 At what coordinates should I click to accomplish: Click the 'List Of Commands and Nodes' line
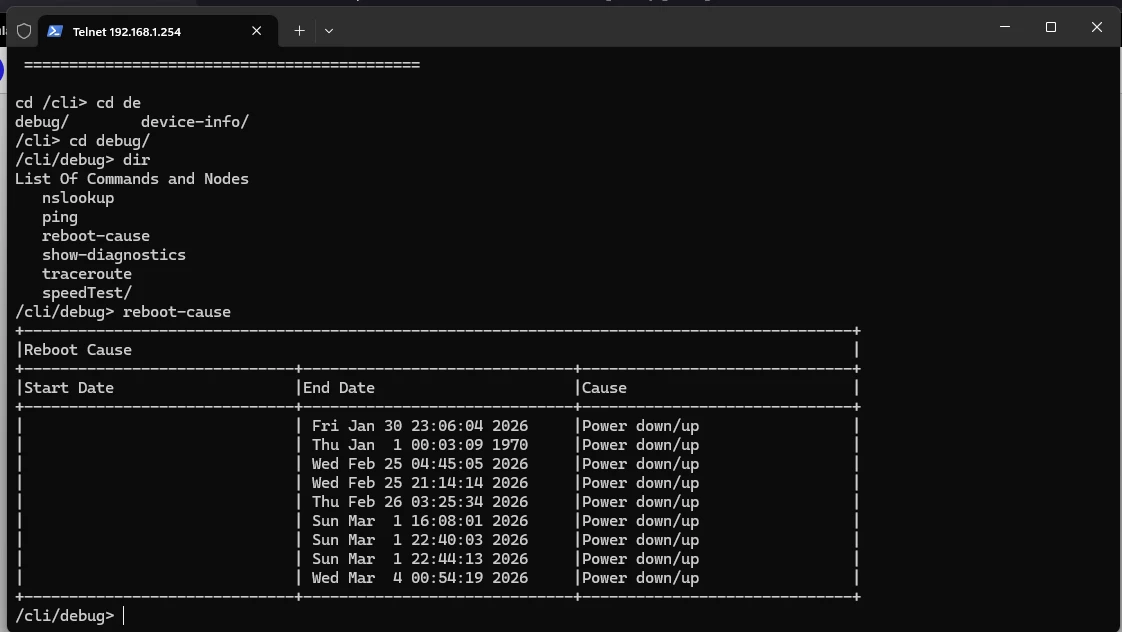click(x=132, y=179)
